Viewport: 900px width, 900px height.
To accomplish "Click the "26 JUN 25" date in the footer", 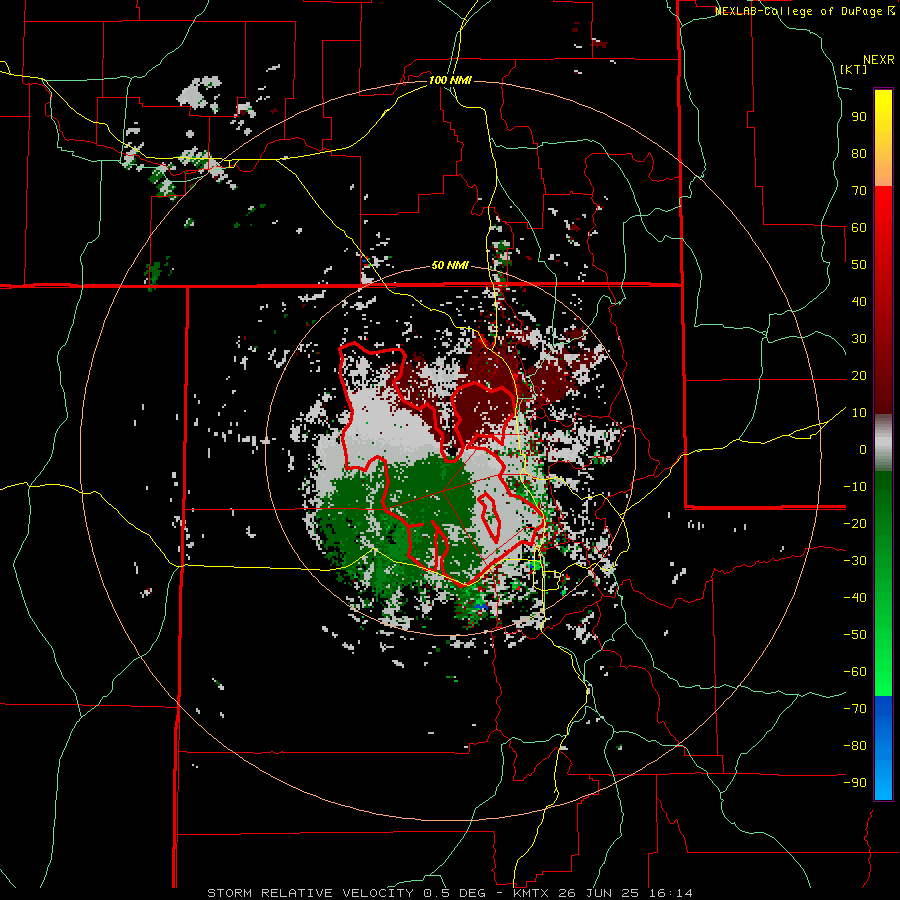I will (600, 893).
